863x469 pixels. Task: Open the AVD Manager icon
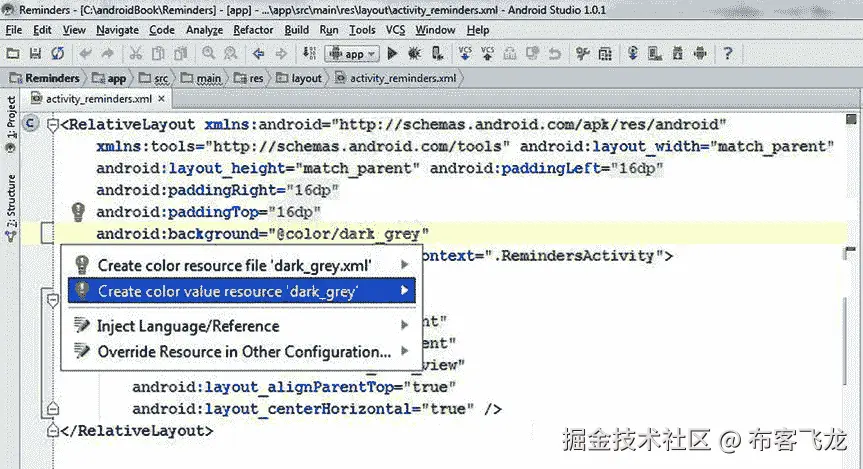click(655, 53)
